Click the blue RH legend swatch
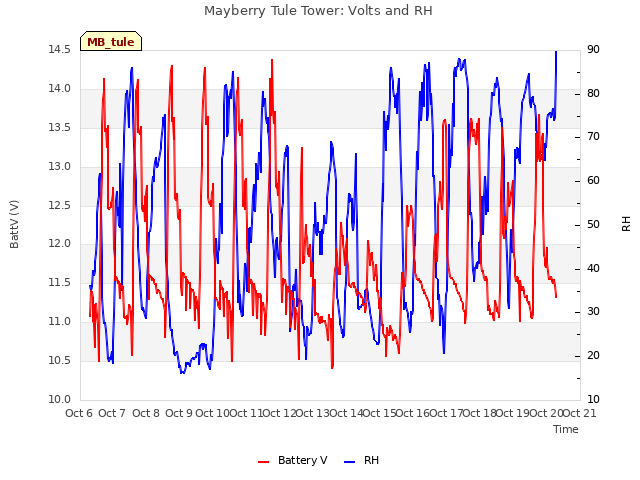640x480 pixels. coord(349,462)
